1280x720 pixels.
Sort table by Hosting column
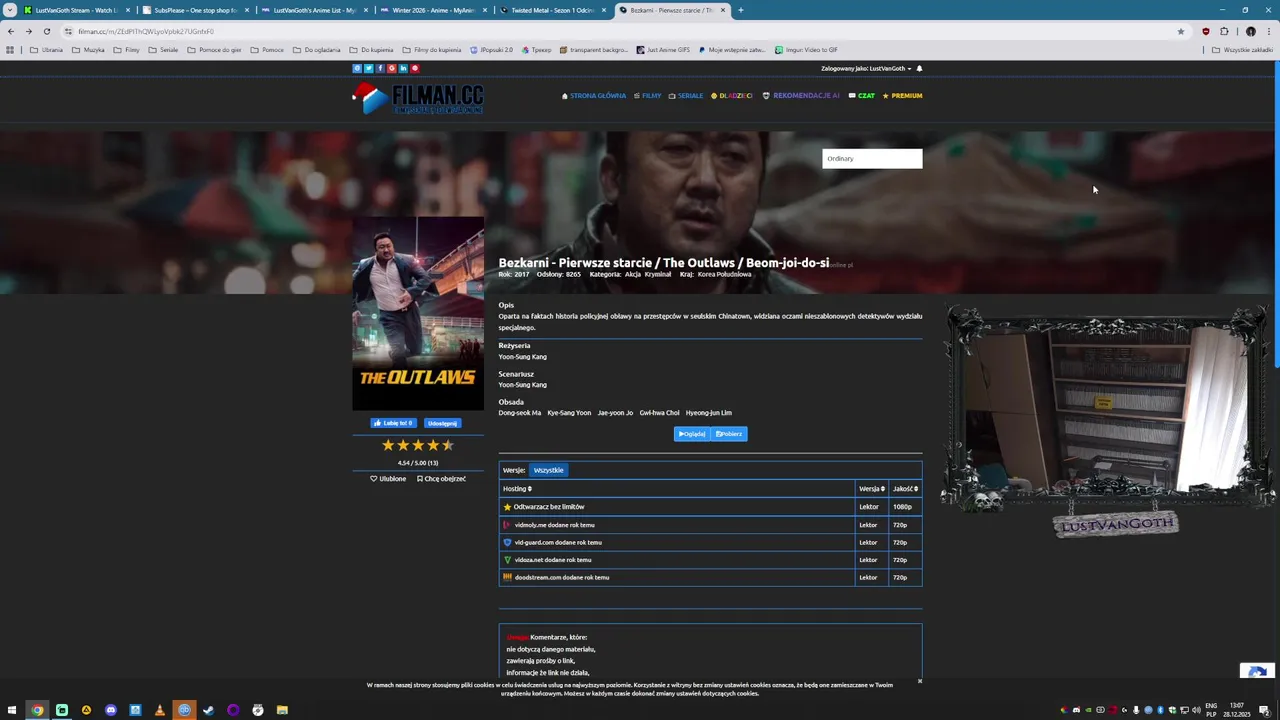click(x=517, y=489)
